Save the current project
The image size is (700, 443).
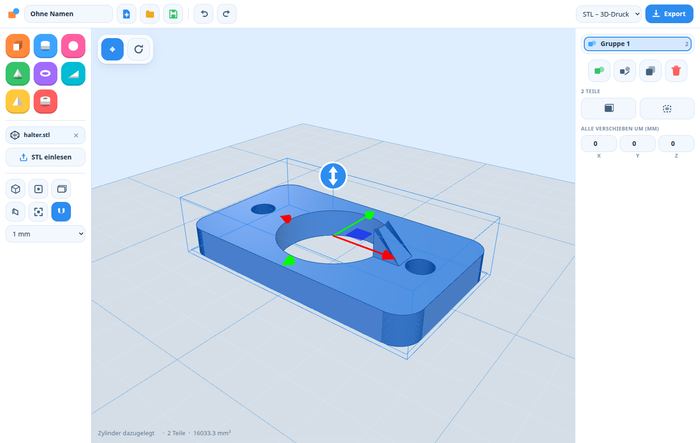point(173,14)
